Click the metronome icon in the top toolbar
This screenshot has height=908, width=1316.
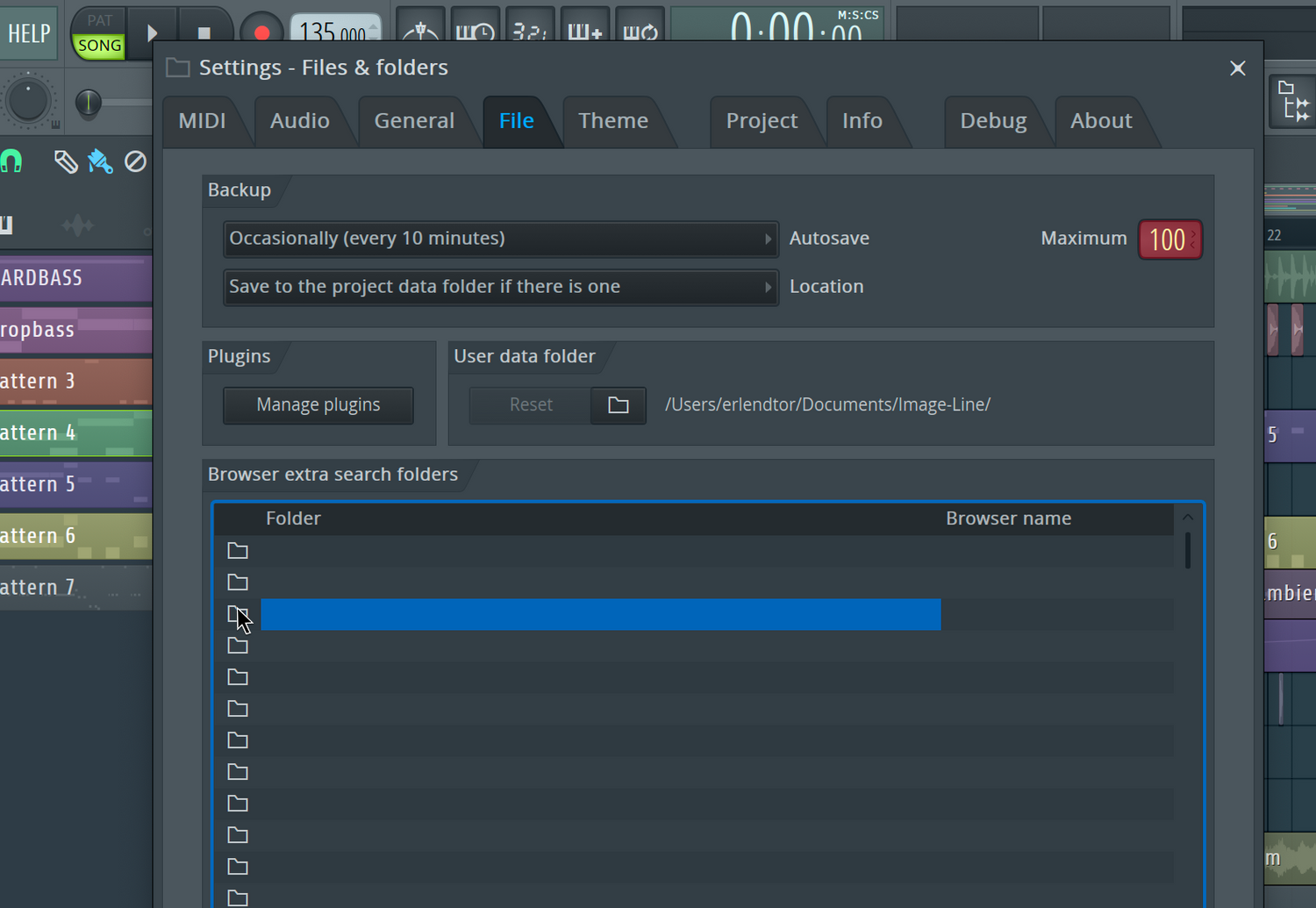pyautogui.click(x=420, y=30)
